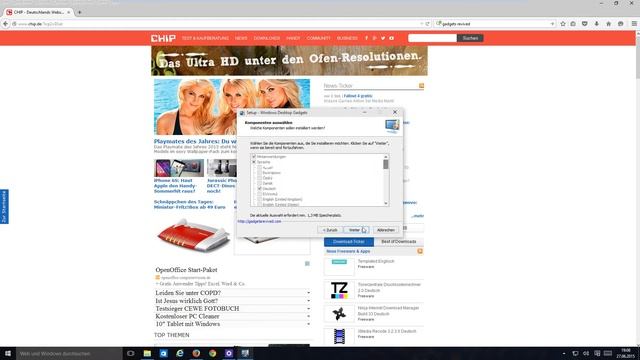Open the OpenOffice Start-Paket ad link
This screenshot has width=640, height=360.
point(186,270)
